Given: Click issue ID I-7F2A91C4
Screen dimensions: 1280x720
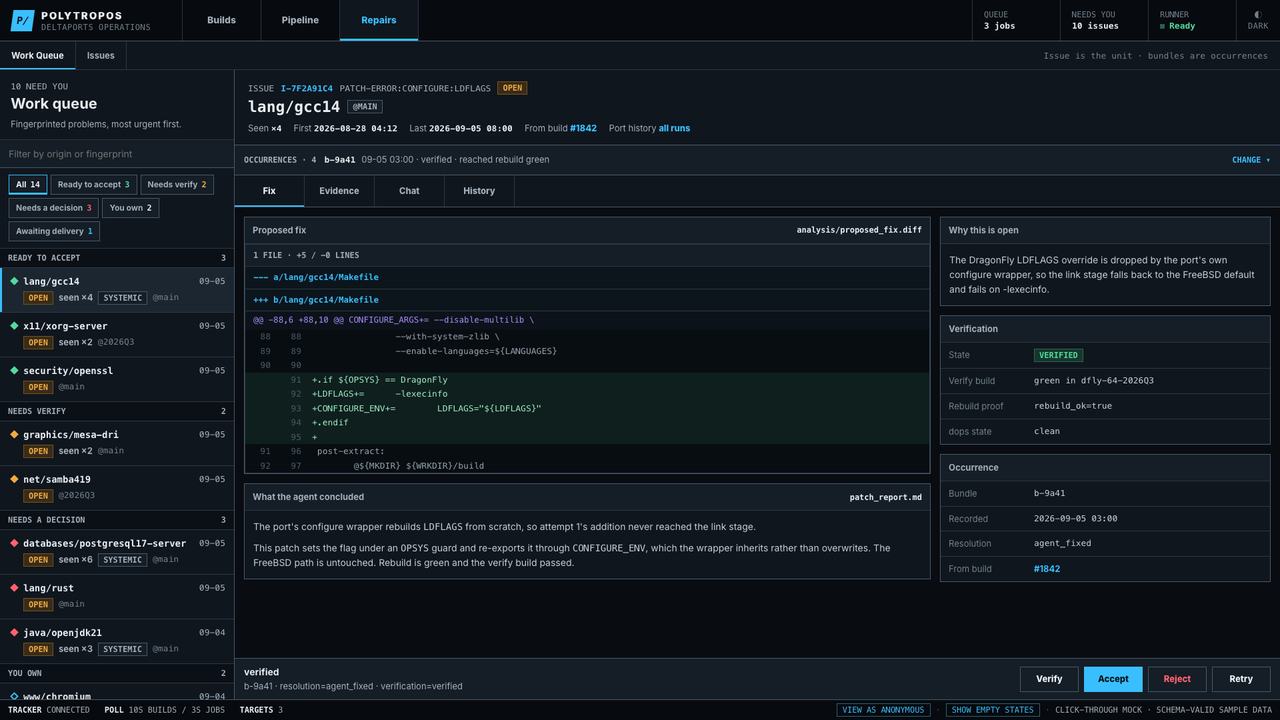Looking at the screenshot, I should [x=307, y=88].
